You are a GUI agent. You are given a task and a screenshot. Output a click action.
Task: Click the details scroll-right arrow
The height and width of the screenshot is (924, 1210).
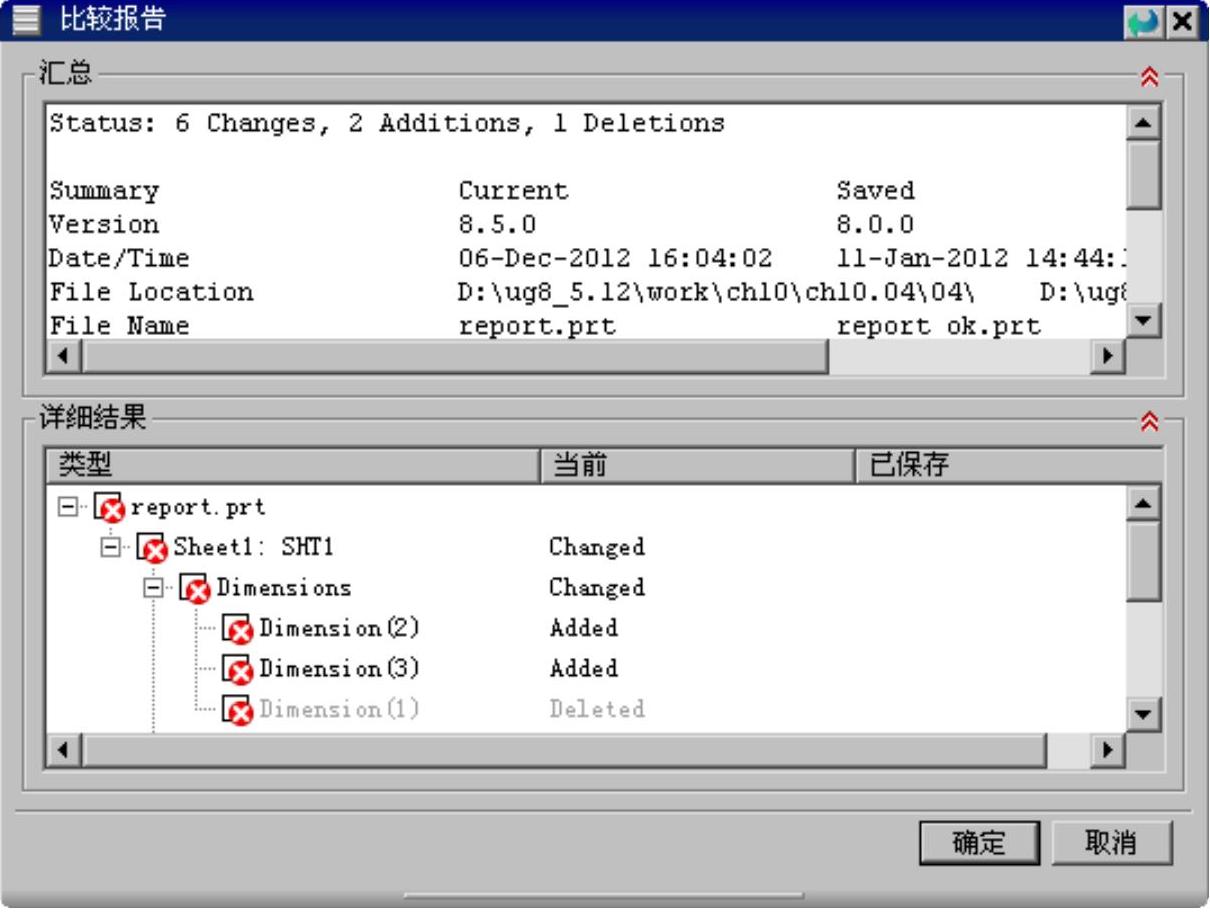click(1107, 749)
